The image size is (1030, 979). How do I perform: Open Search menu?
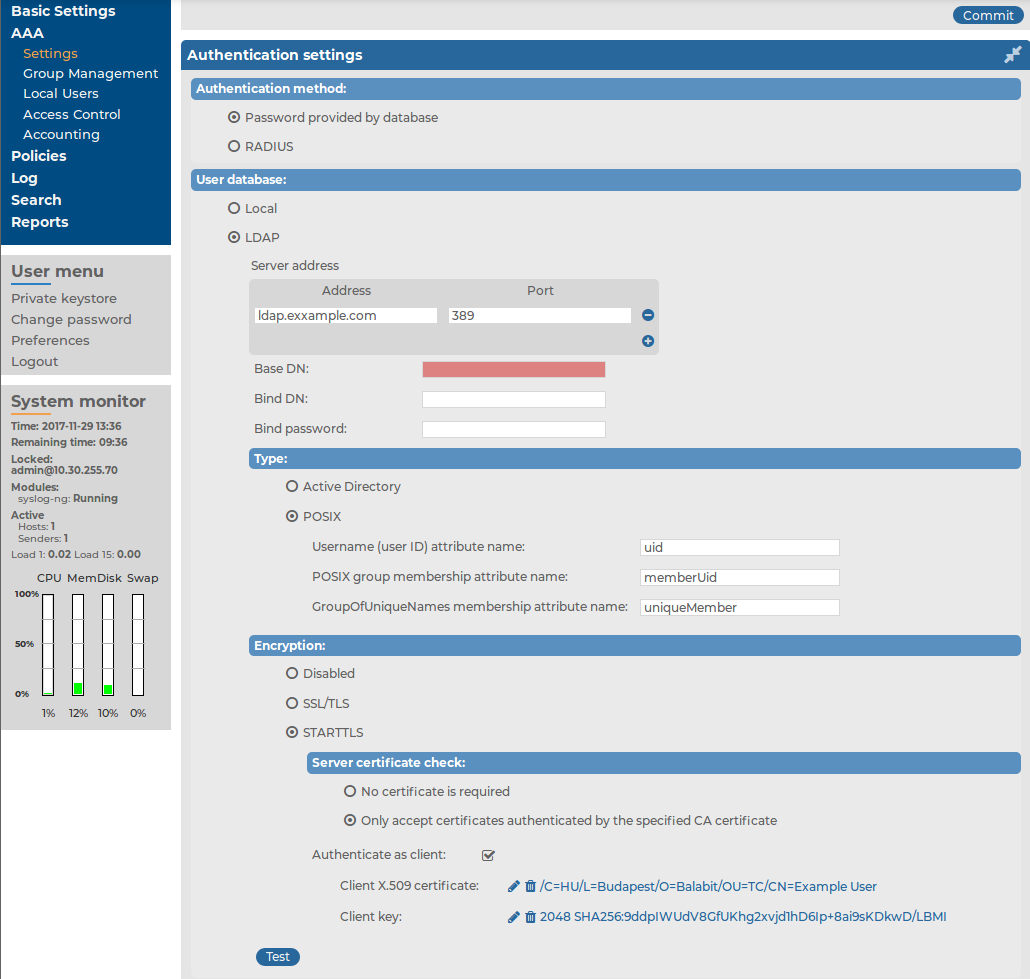(x=36, y=200)
